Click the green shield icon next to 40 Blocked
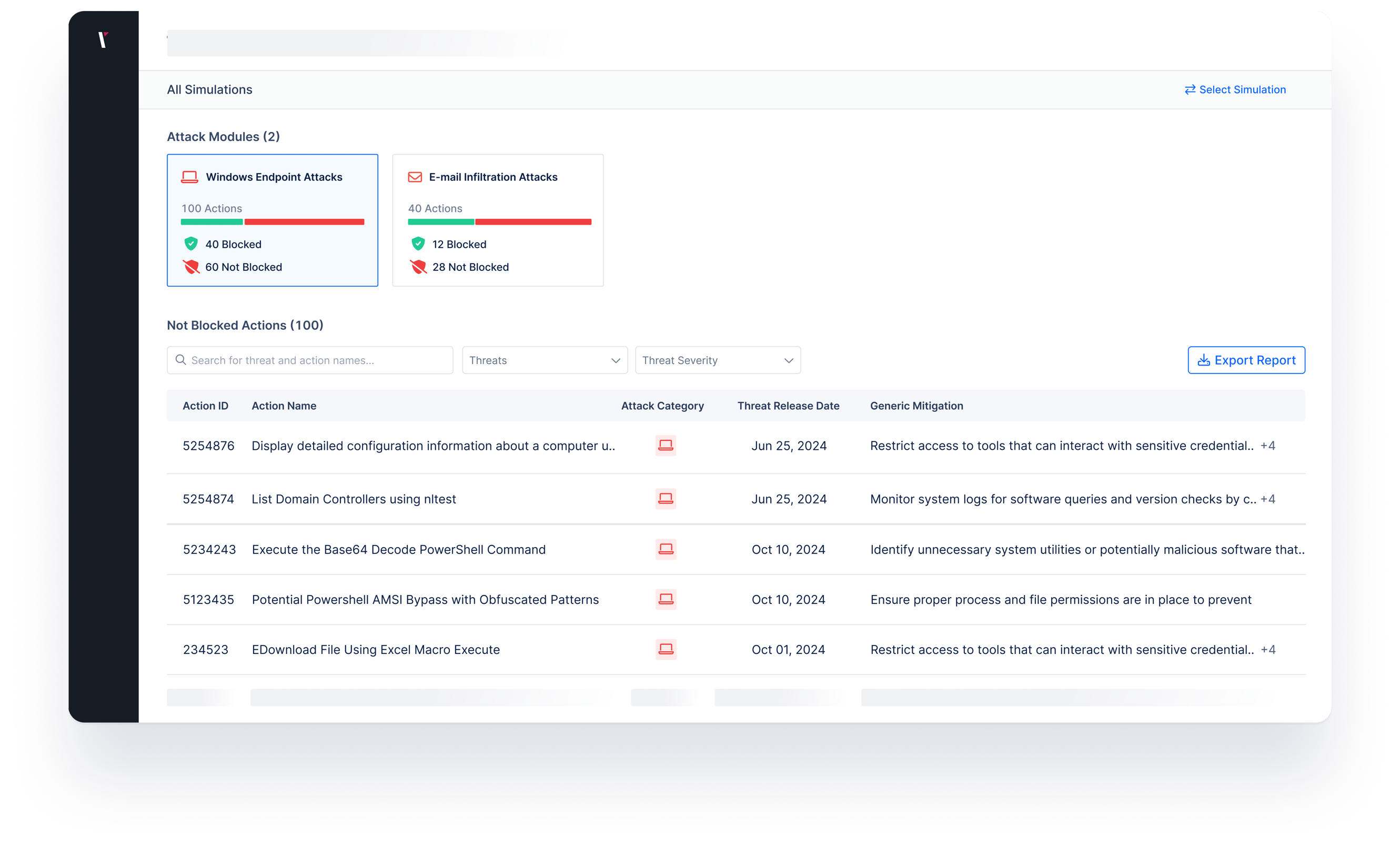The height and width of the screenshot is (848, 1400). click(192, 244)
